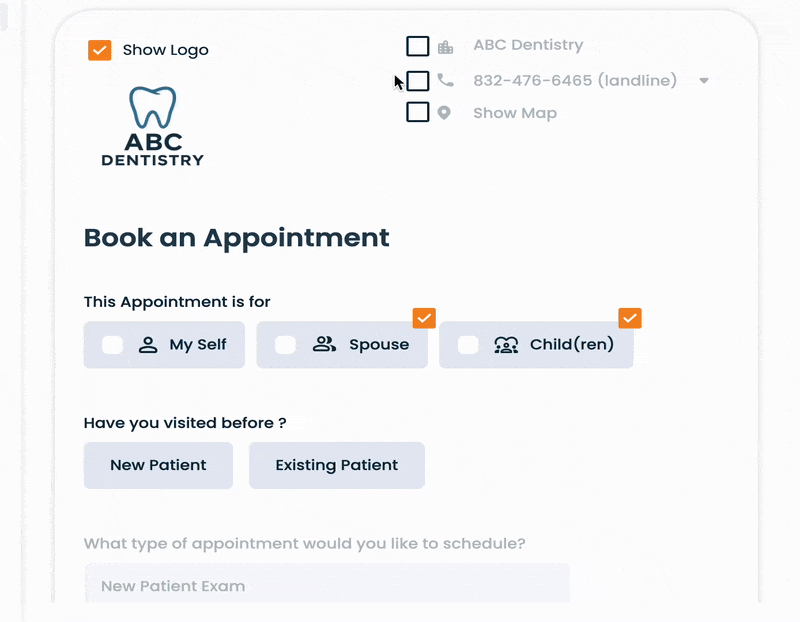Click the map pin icon beside Show Map
Image resolution: width=800 pixels, height=622 pixels.
coord(445,113)
